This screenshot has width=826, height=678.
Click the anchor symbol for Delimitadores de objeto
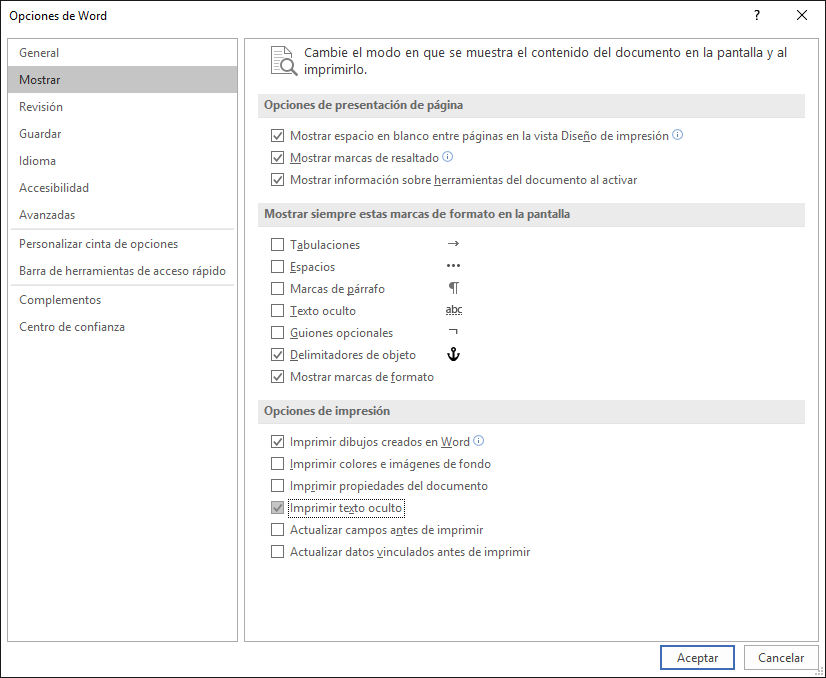pyautogui.click(x=453, y=355)
